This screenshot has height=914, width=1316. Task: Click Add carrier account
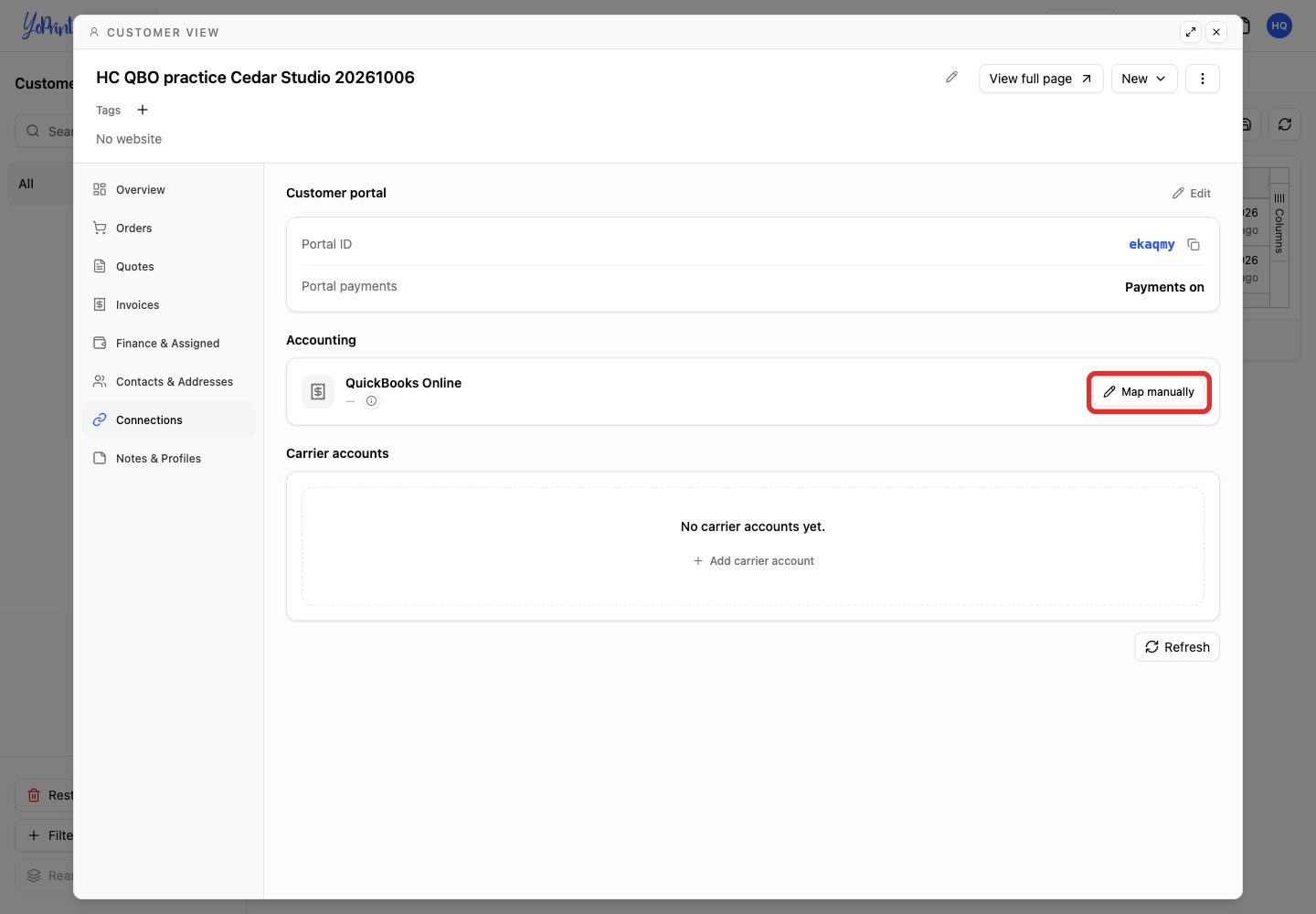pyautogui.click(x=753, y=561)
